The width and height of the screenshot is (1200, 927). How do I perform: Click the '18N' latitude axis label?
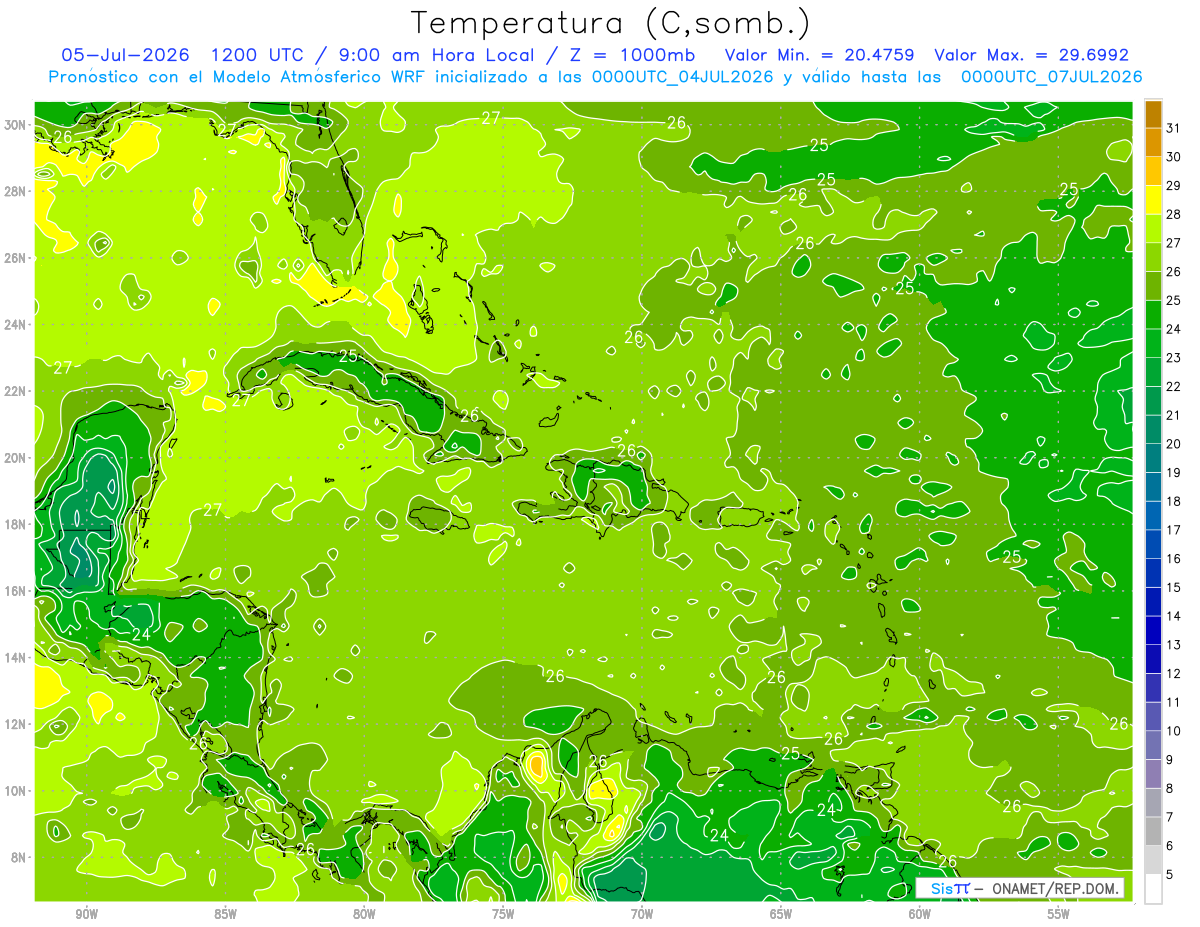click(16, 524)
